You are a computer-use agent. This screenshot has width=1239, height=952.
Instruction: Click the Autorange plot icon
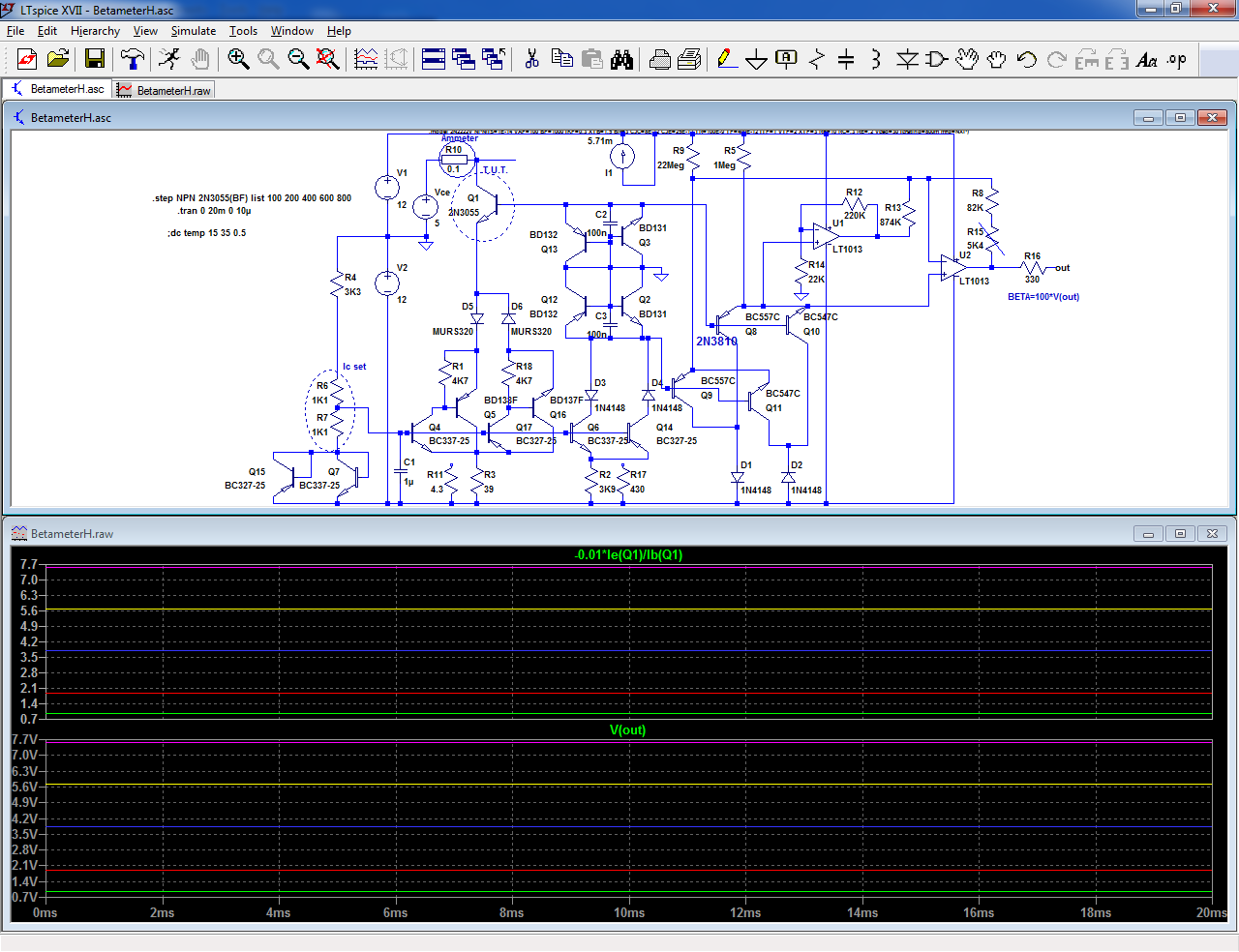366,60
